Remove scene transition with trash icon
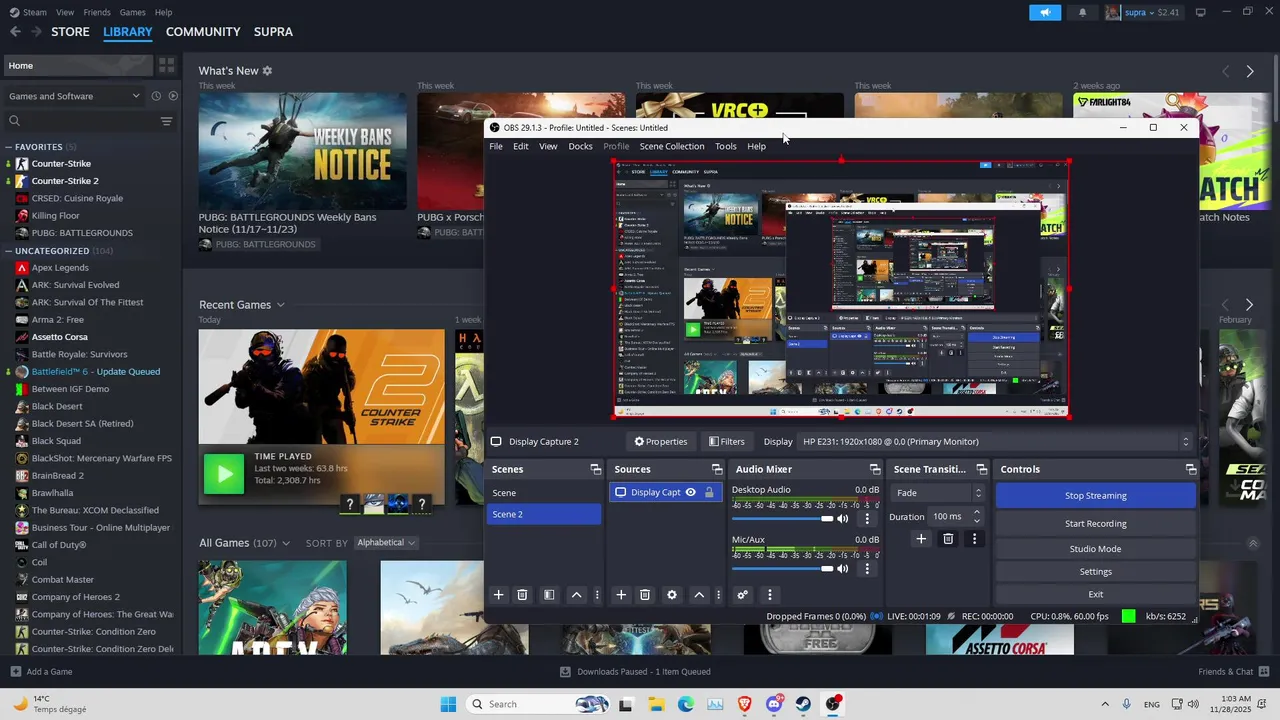Viewport: 1280px width, 720px height. click(948, 539)
